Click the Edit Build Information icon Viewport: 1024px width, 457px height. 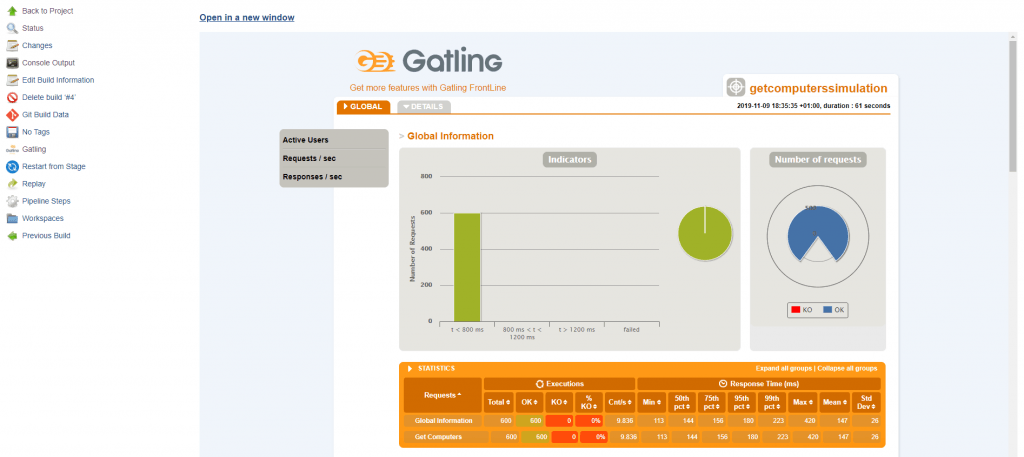point(12,80)
